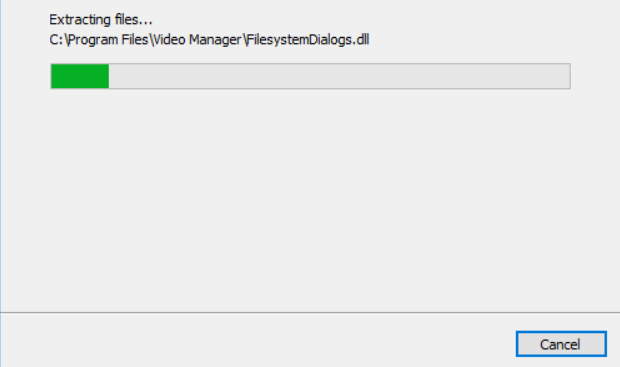The width and height of the screenshot is (620, 367).
Task: Click the green filled portion of progress bar
Action: tap(80, 76)
